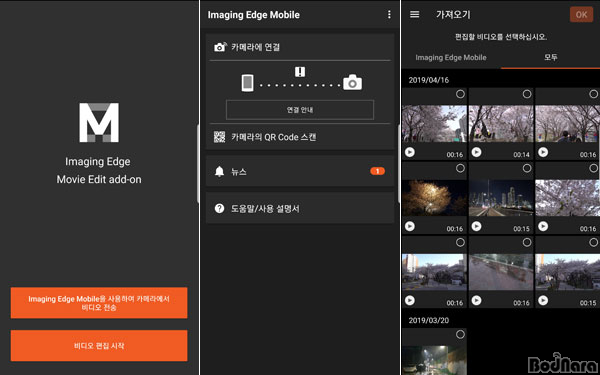Click the Imaging Edge Mobile title
The width and height of the screenshot is (600, 375).
pos(253,15)
